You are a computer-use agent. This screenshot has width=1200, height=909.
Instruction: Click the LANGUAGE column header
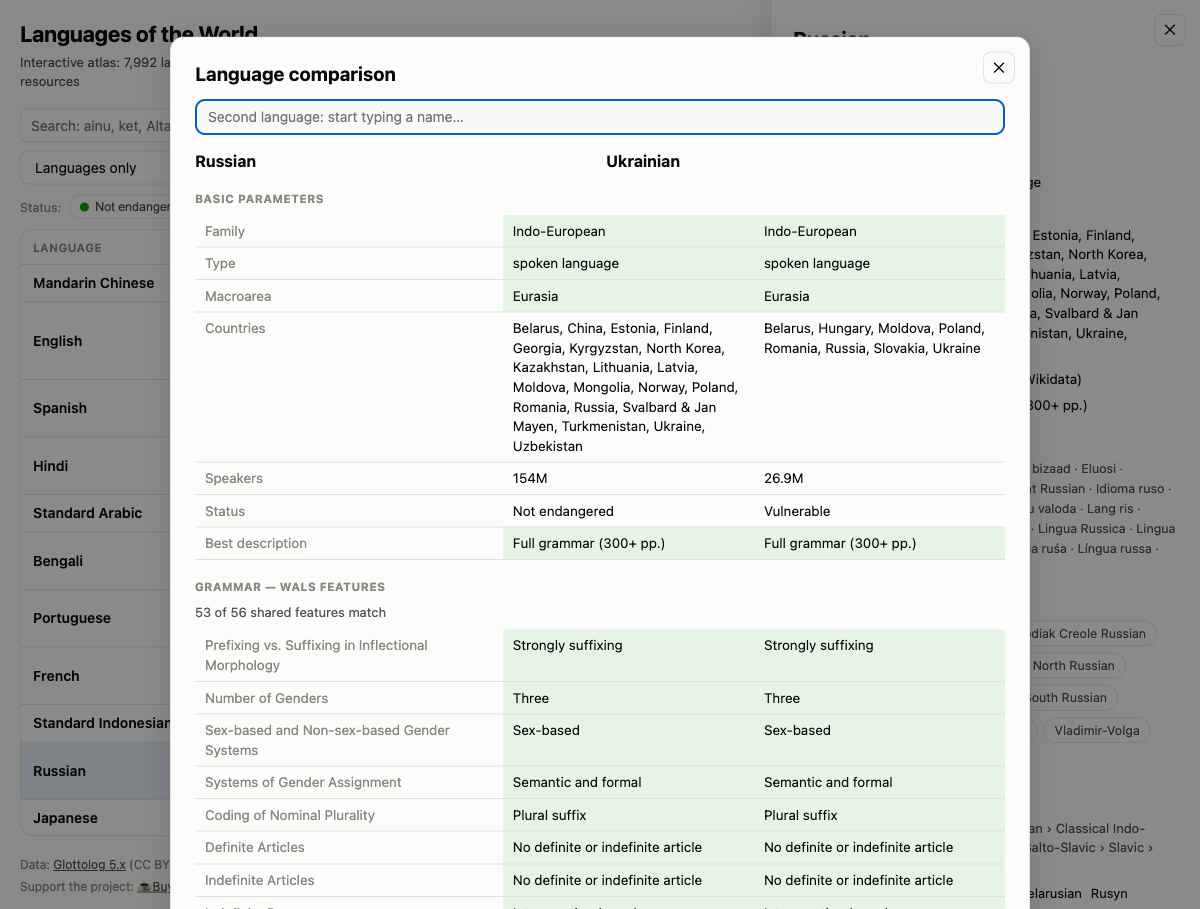[x=67, y=248]
